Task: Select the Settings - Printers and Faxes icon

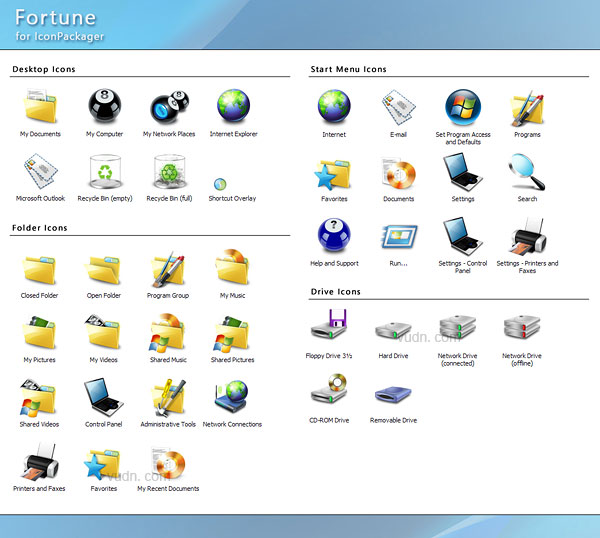Action: point(529,236)
